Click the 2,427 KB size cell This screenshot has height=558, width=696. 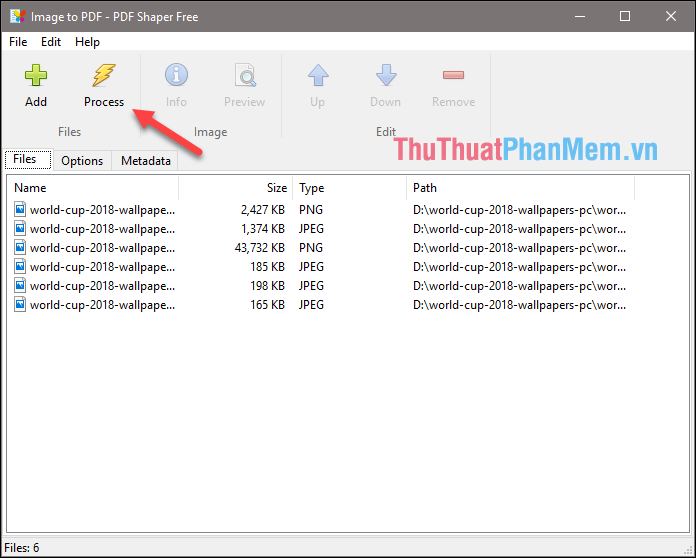263,210
